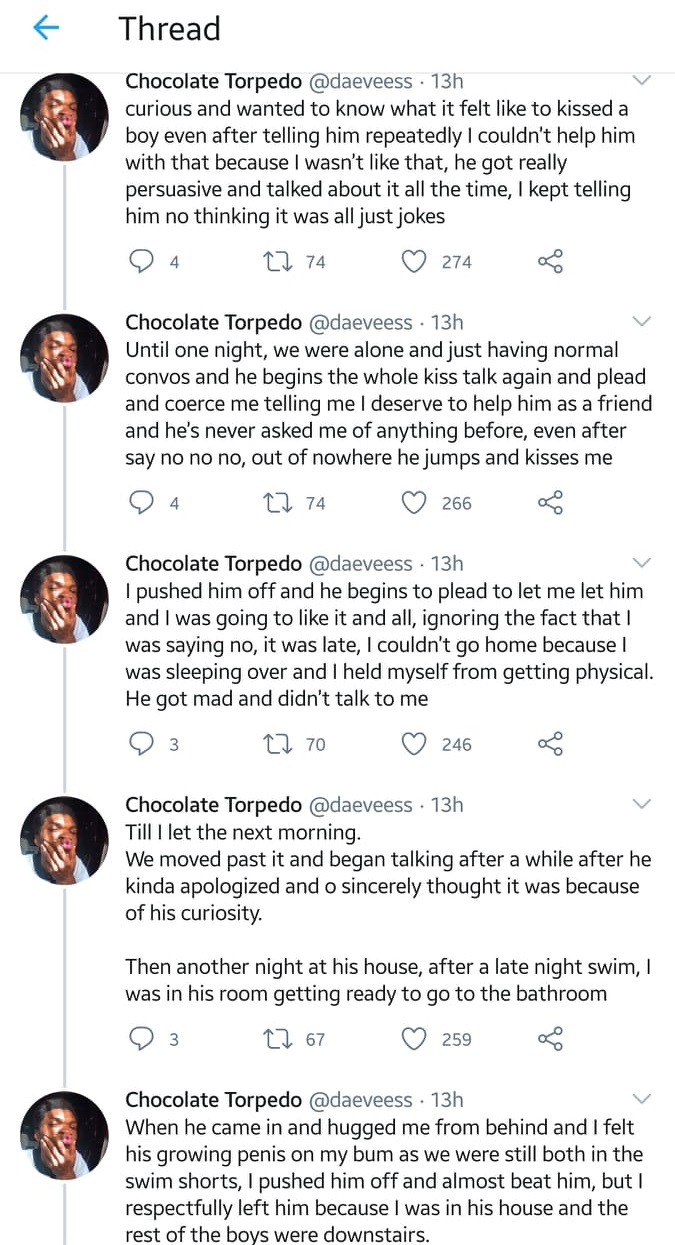Reply to the tweet with 274 likes

[x=144, y=262]
